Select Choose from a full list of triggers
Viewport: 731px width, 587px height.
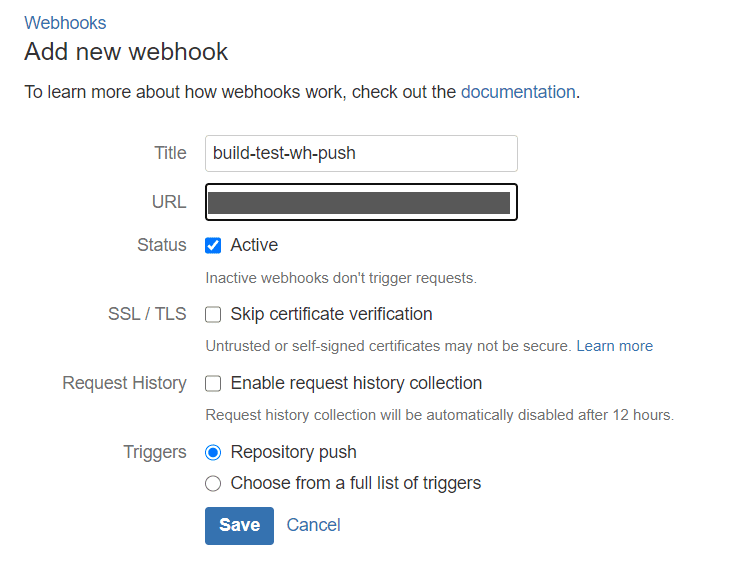[x=213, y=484]
